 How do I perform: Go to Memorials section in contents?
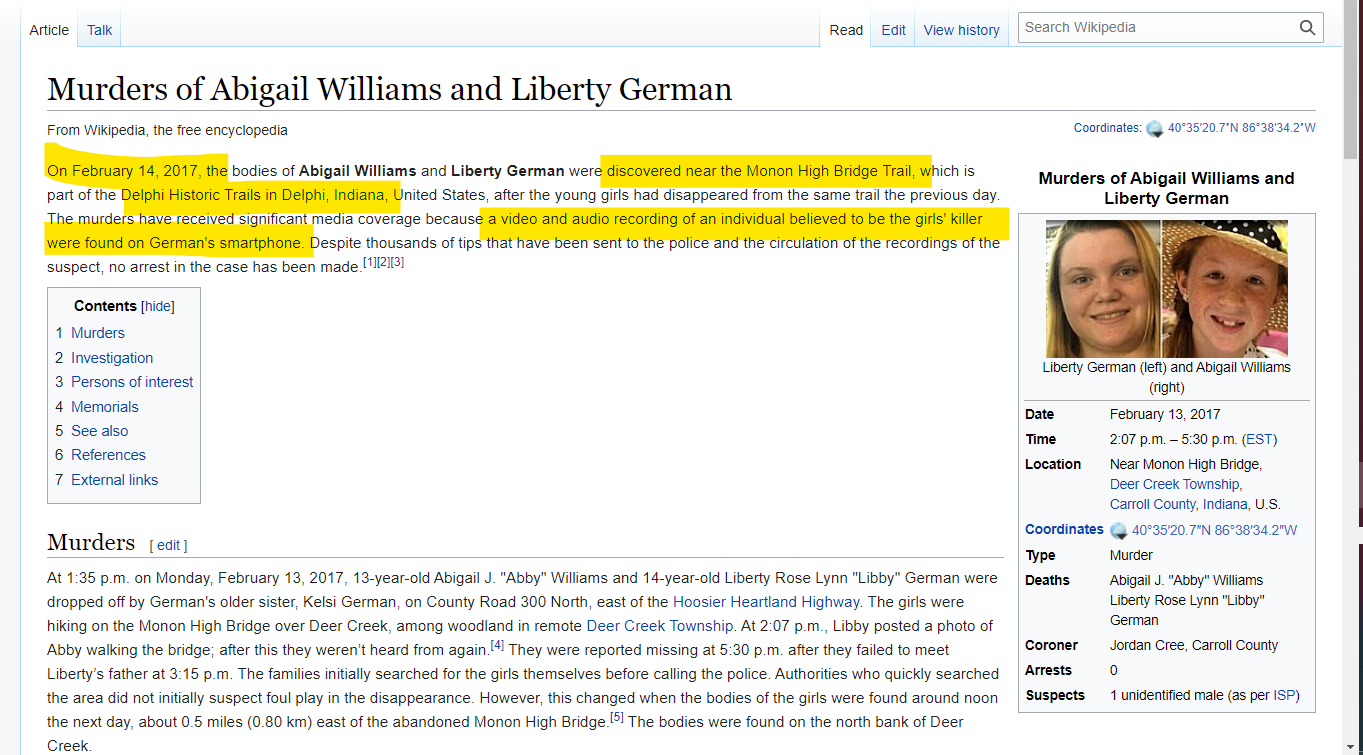coord(105,407)
